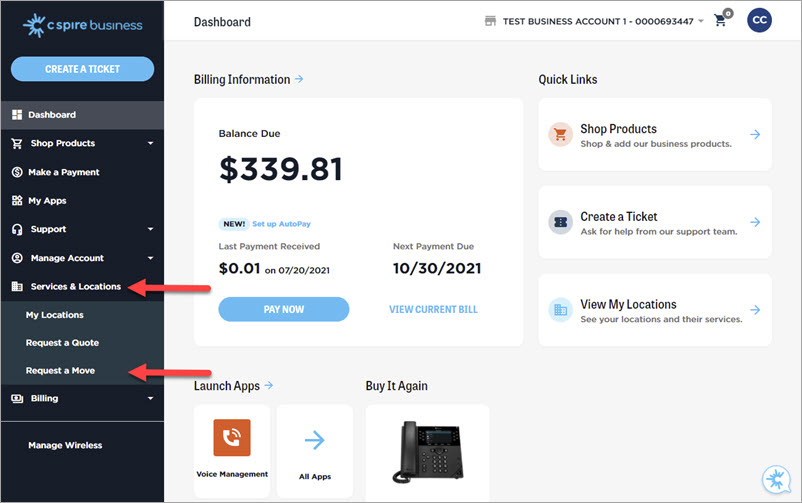The image size is (802, 503).
Task: Open My Locations in the sidebar
Action: (55, 315)
